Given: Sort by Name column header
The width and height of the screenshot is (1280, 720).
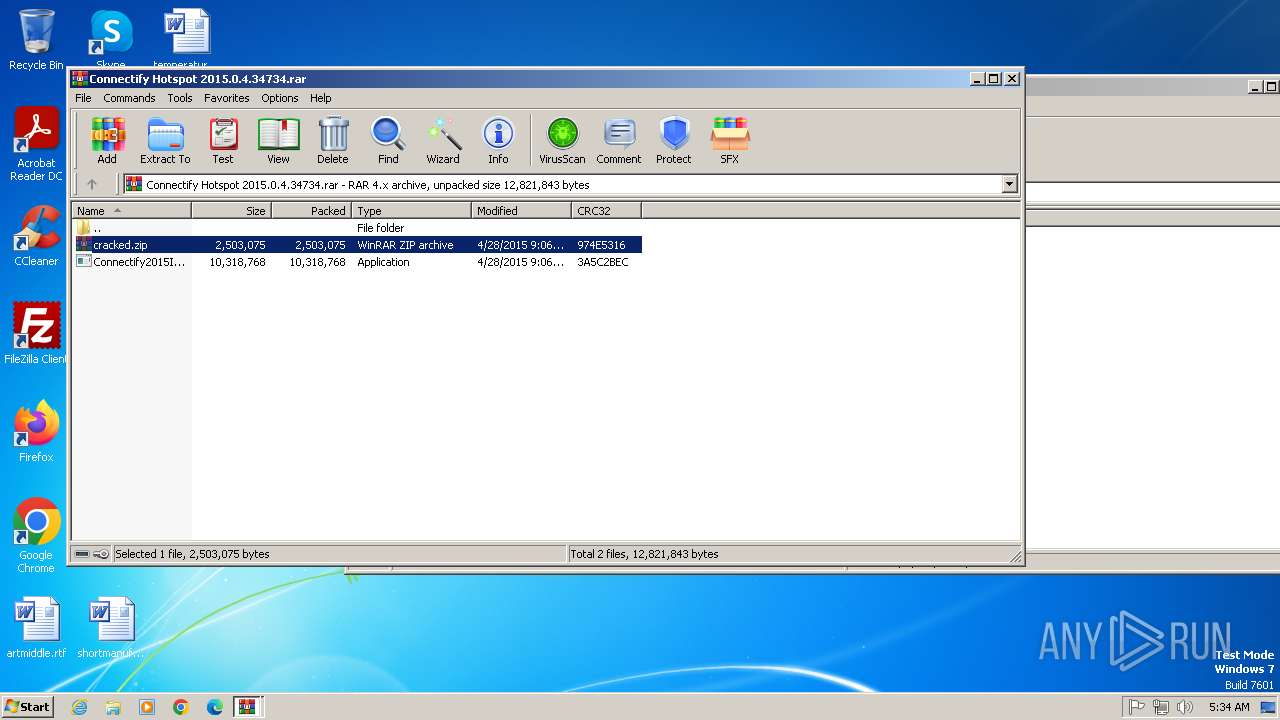Looking at the screenshot, I should pos(131,211).
